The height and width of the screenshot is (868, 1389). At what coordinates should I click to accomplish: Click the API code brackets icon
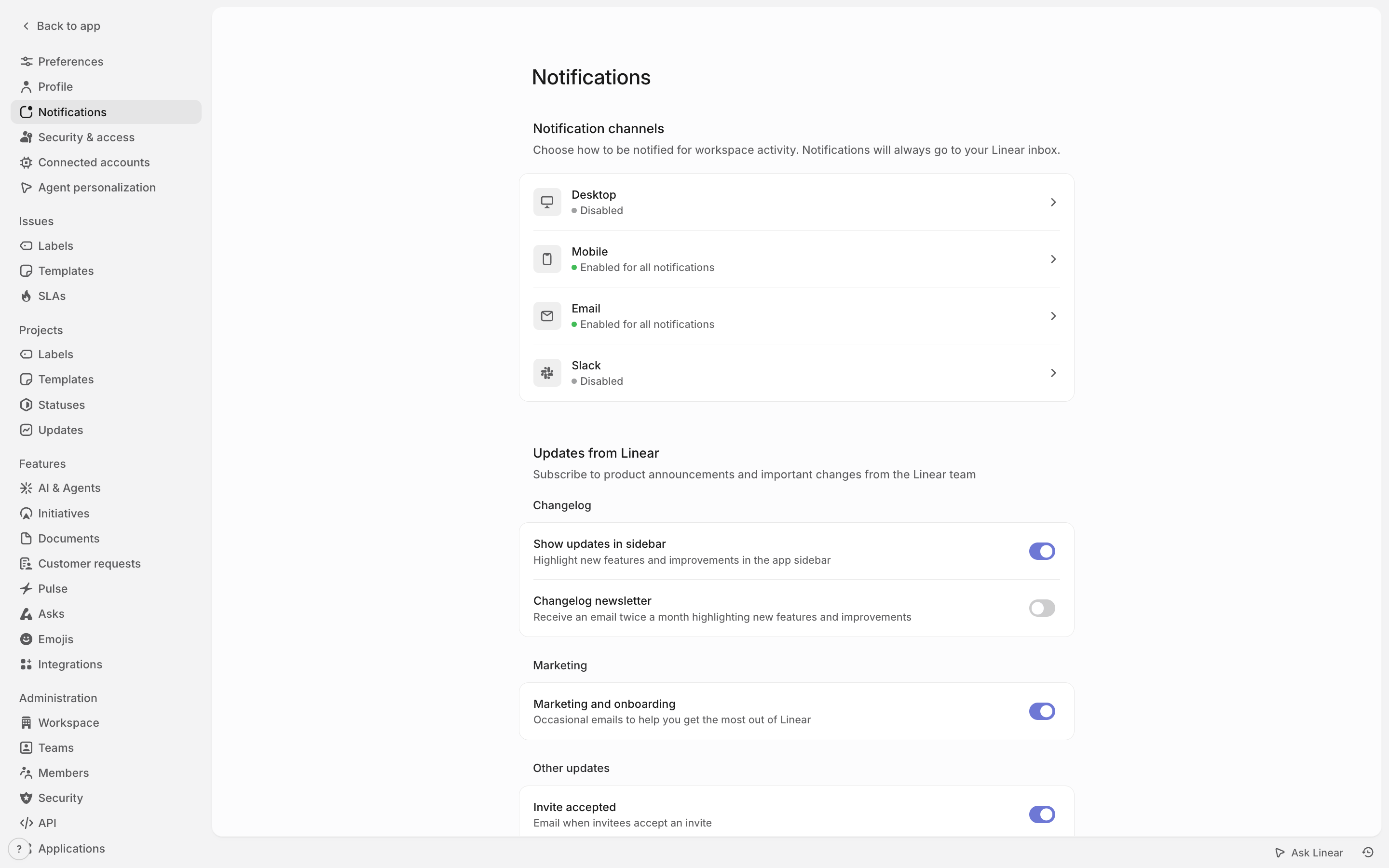point(26,823)
